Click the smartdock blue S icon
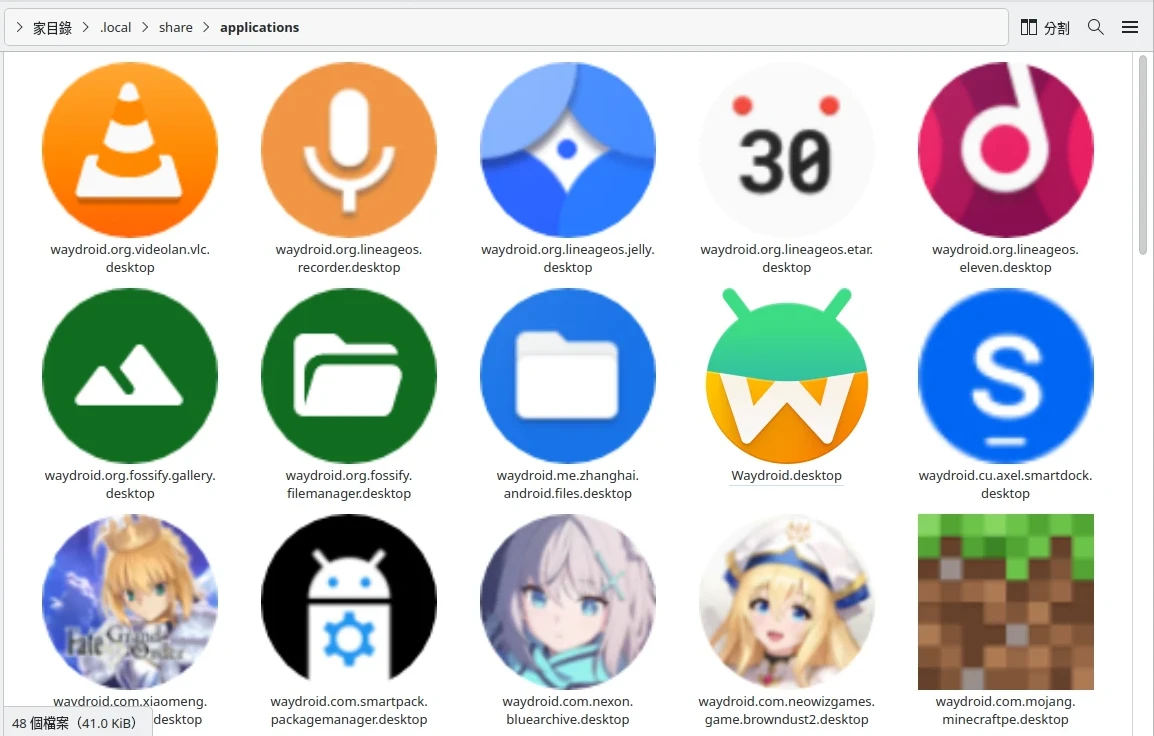The width and height of the screenshot is (1154, 736). tap(1005, 376)
